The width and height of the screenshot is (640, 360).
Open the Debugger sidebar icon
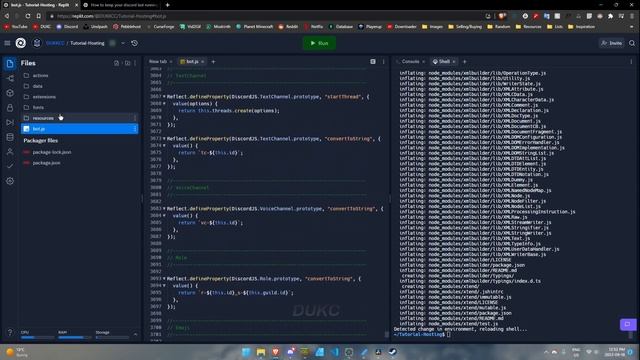pos(10,122)
